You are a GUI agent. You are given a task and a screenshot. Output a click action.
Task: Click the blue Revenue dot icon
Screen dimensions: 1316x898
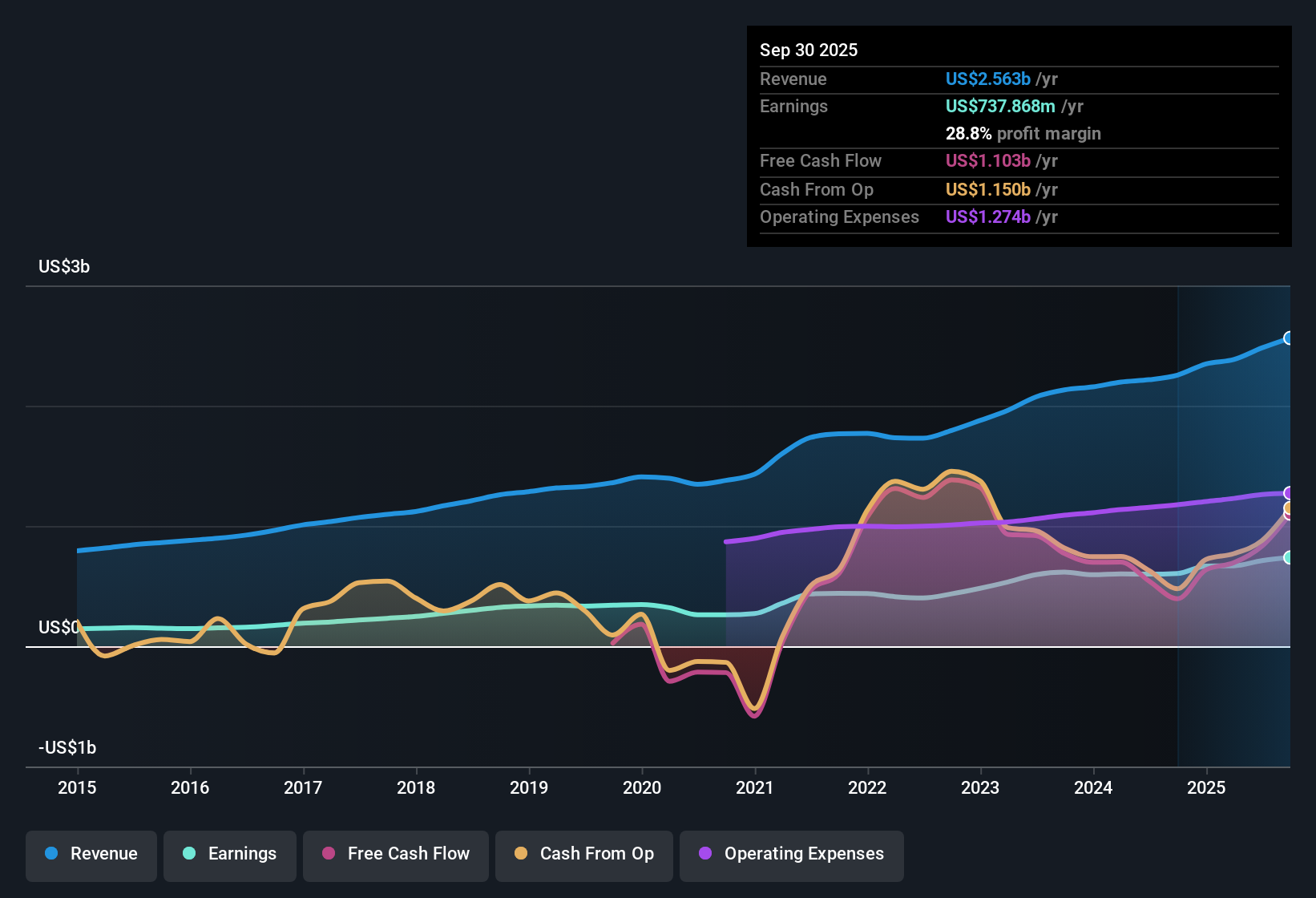50,854
